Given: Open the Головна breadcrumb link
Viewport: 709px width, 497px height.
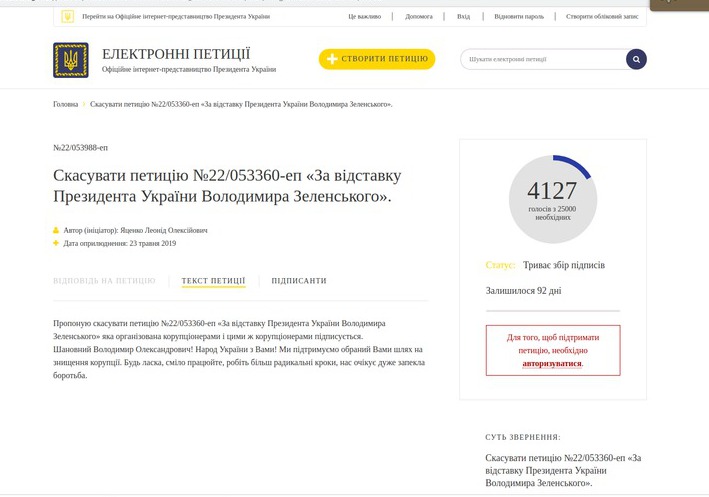Looking at the screenshot, I should [66, 104].
